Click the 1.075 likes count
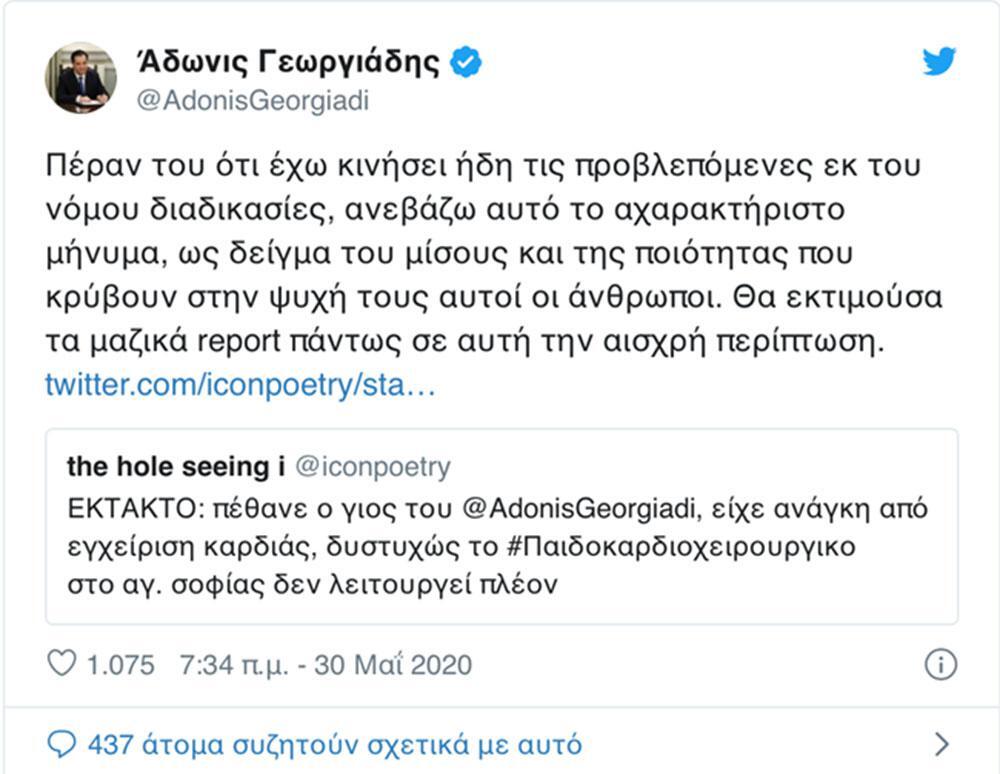The width and height of the screenshot is (1000, 774). pyautogui.click(x=121, y=665)
